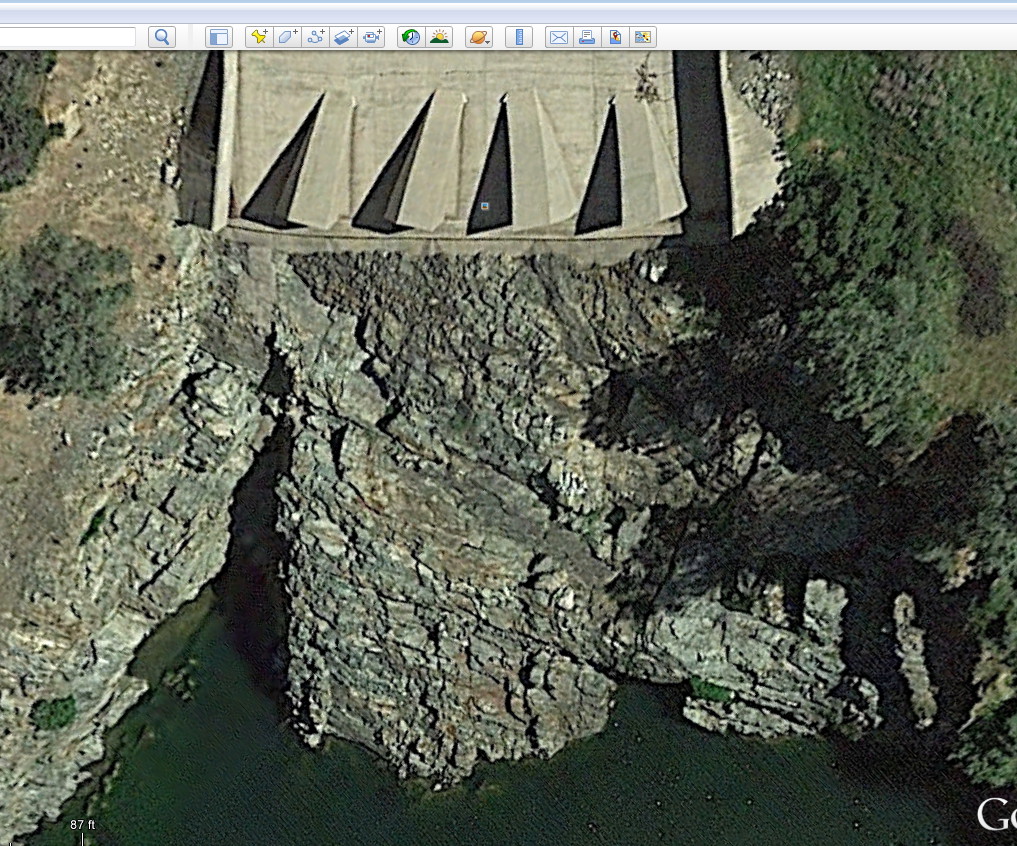View this location in Google Maps
This screenshot has width=1017, height=846.
[x=615, y=37]
